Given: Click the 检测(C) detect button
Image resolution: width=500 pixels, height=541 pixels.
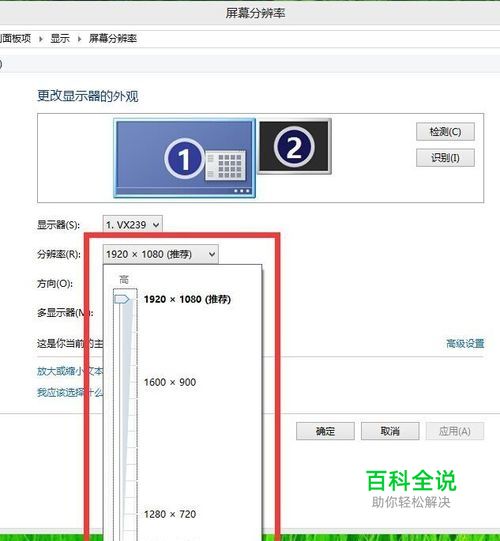Looking at the screenshot, I should point(445,132).
